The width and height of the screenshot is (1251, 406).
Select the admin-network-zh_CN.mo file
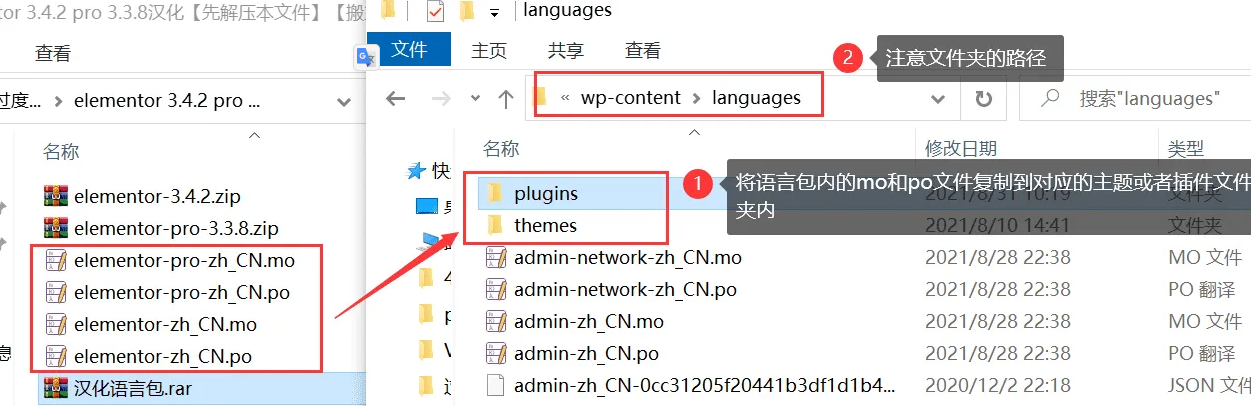(x=627, y=257)
